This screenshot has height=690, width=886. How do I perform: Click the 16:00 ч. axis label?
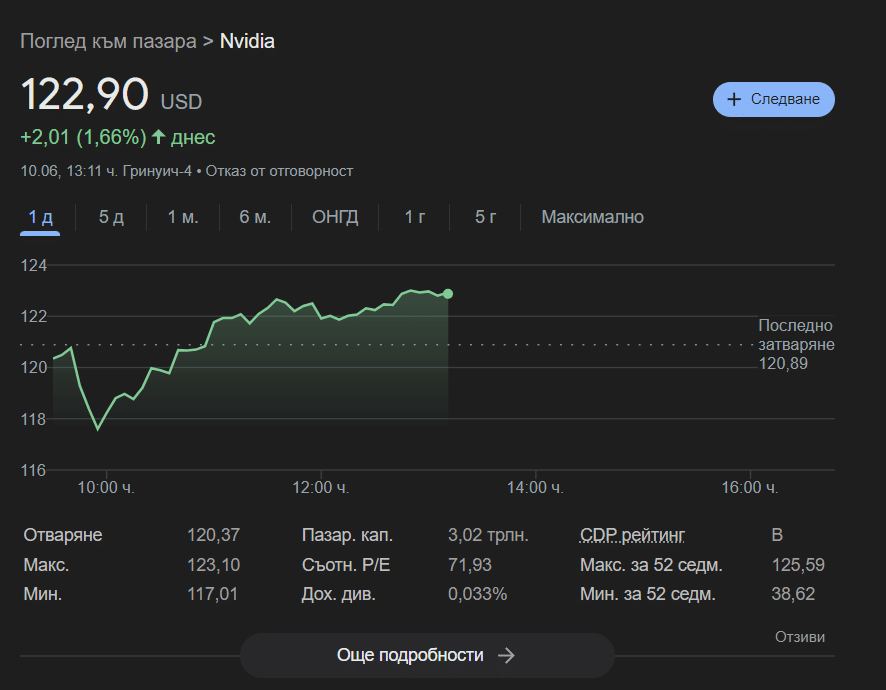tap(750, 488)
